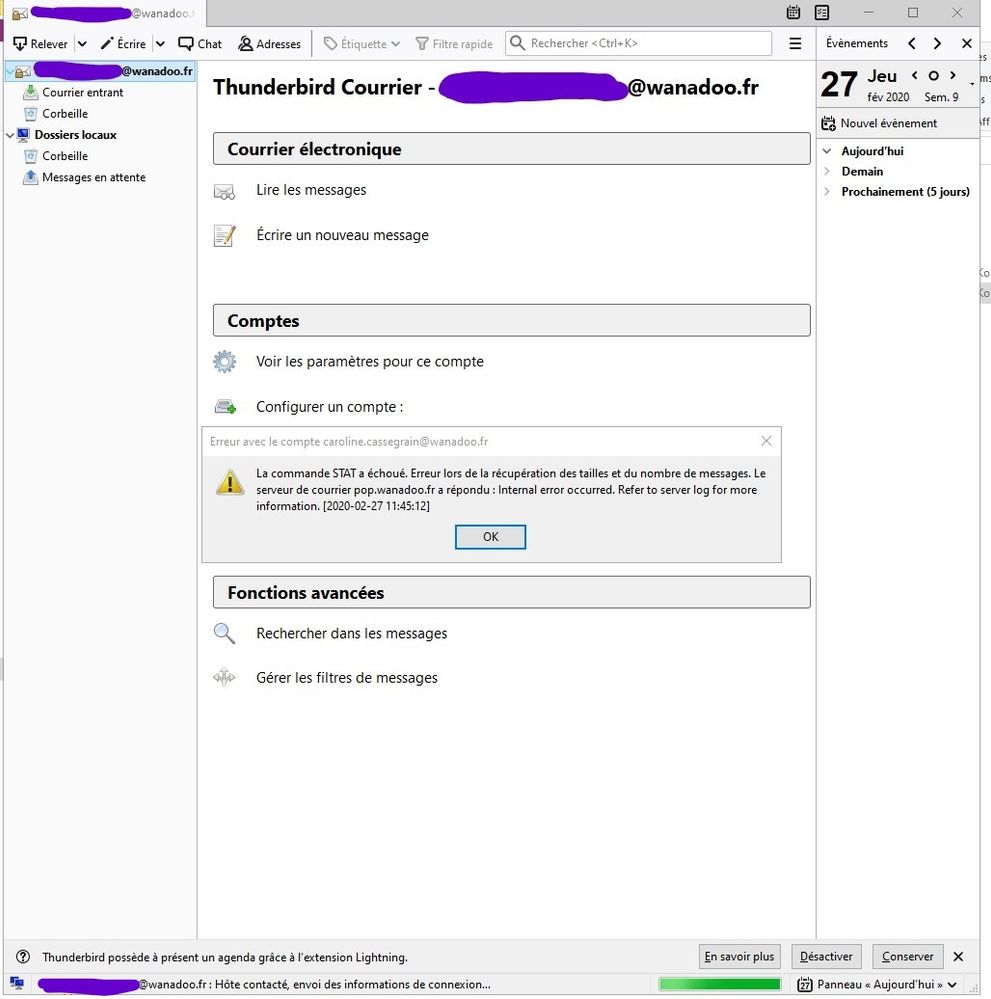Click the Rechercher search field
This screenshot has width=991, height=999.
pos(638,43)
